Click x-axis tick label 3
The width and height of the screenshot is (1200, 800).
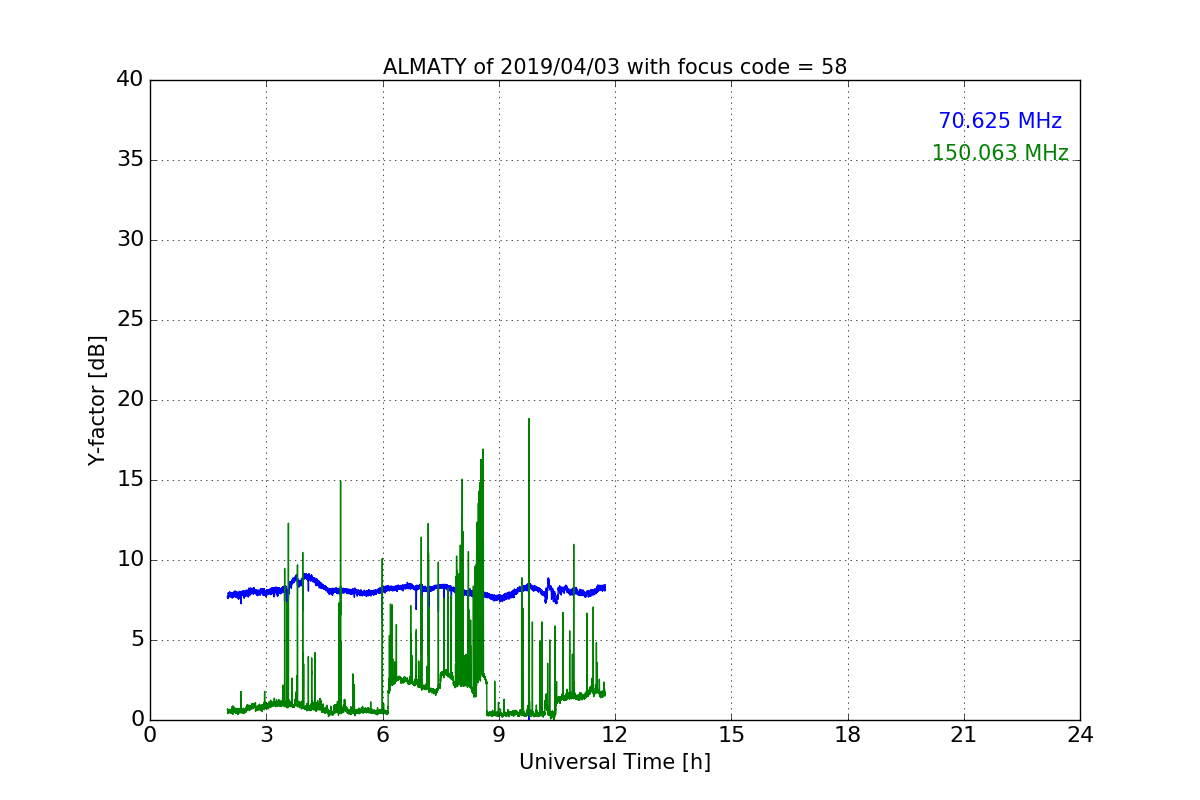(266, 735)
